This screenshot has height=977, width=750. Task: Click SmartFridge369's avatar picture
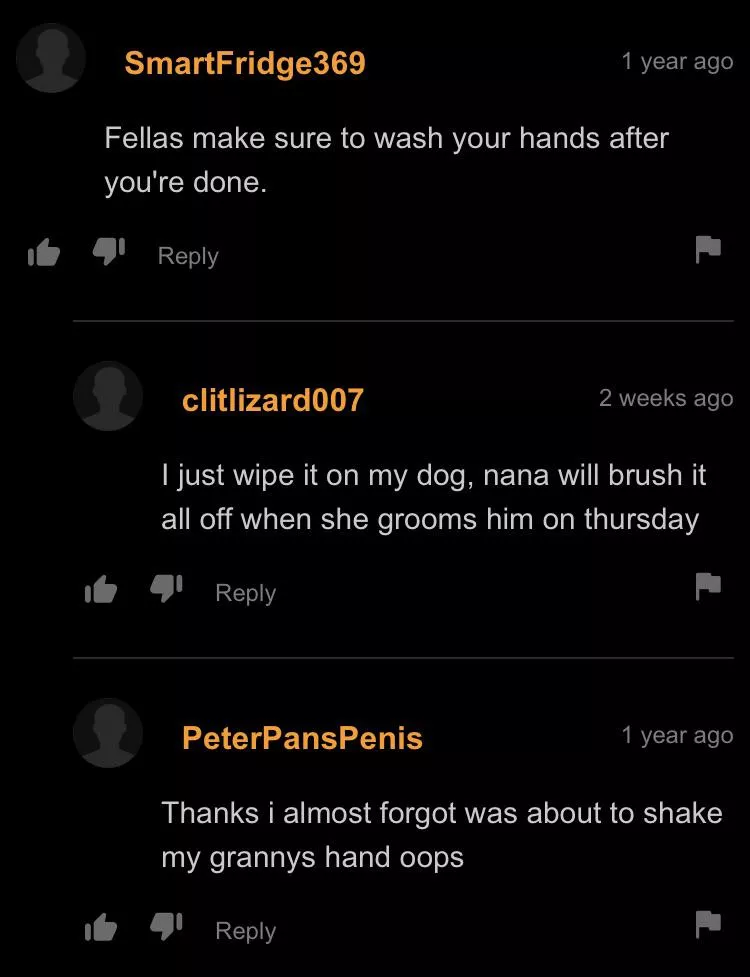(50, 58)
